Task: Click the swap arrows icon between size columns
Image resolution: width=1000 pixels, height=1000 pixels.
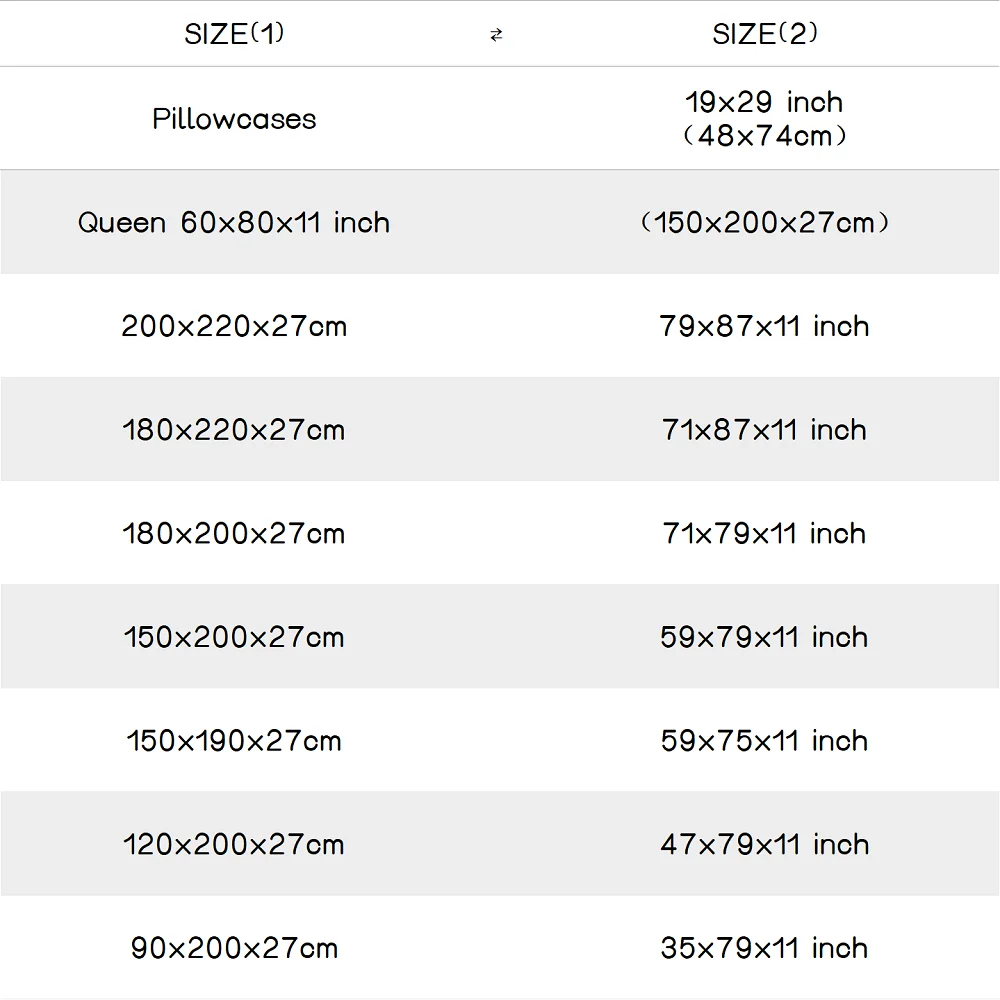Action: click(497, 35)
